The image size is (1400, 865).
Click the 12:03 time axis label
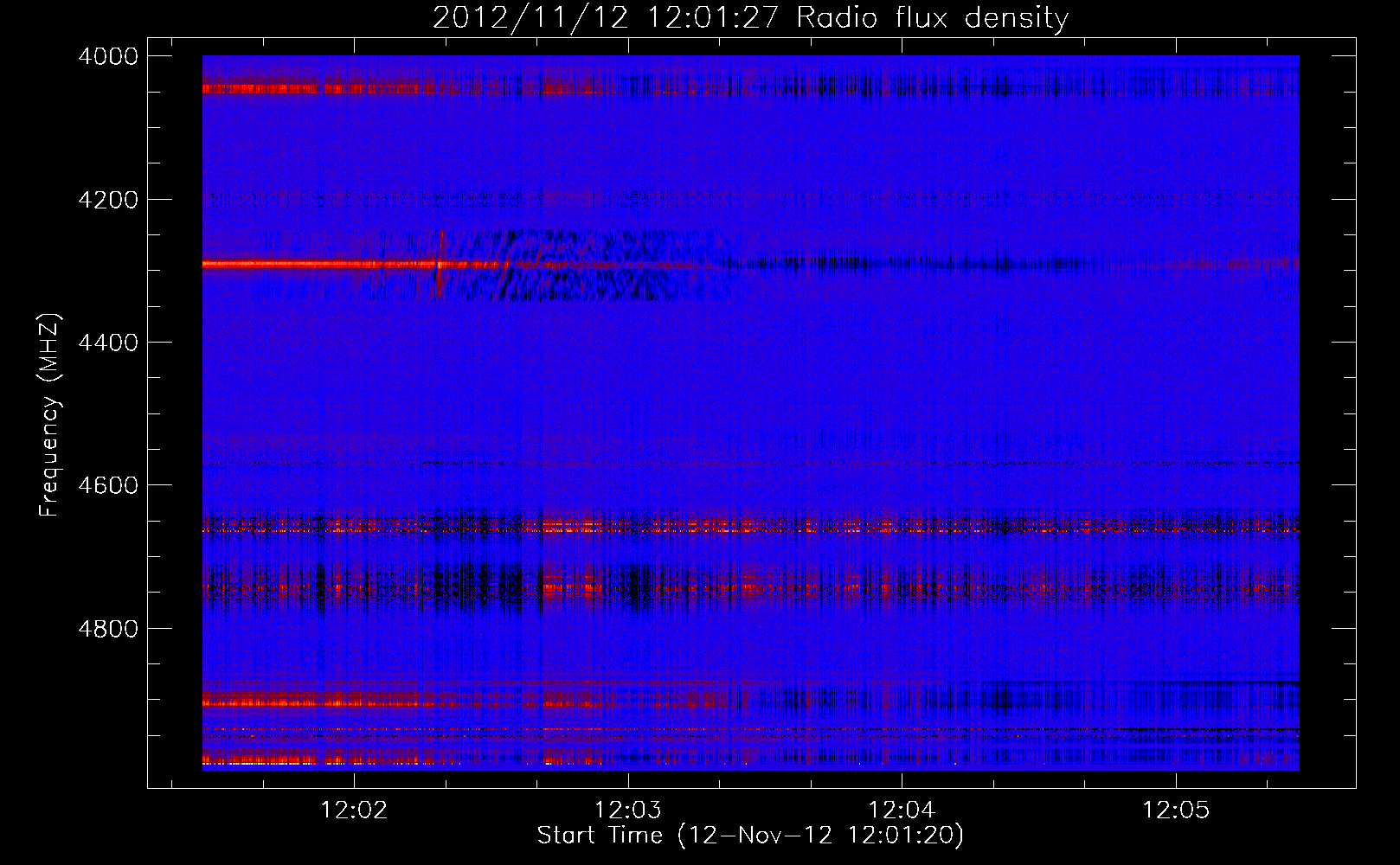pyautogui.click(x=628, y=810)
